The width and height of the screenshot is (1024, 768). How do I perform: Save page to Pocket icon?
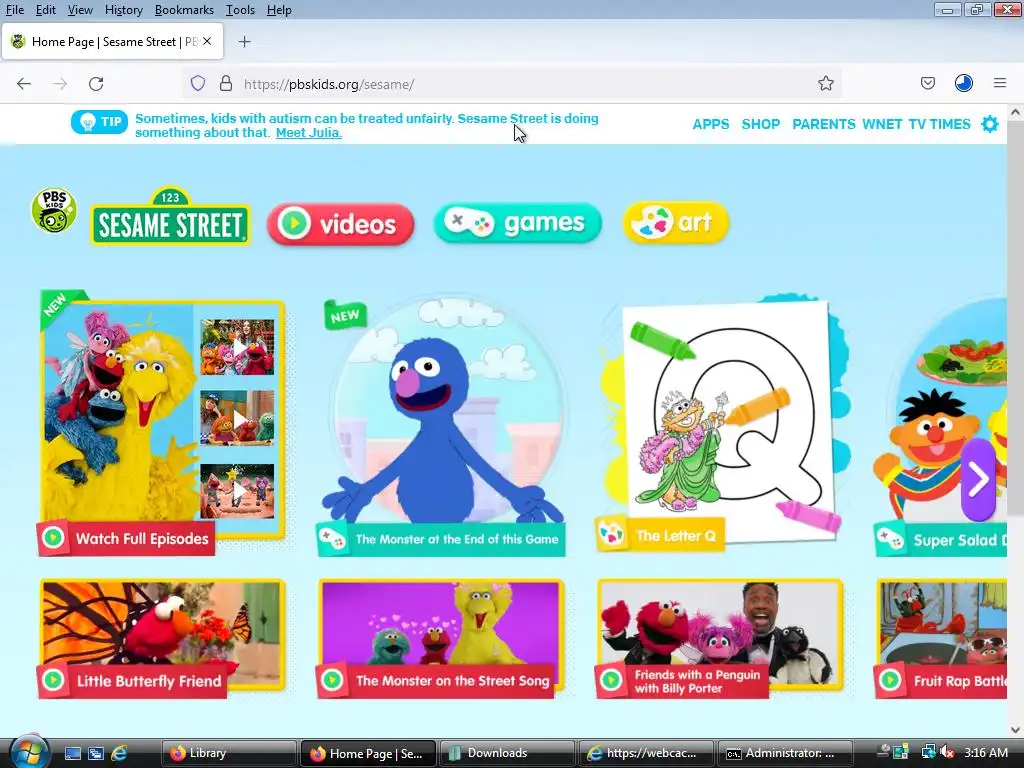point(927,83)
